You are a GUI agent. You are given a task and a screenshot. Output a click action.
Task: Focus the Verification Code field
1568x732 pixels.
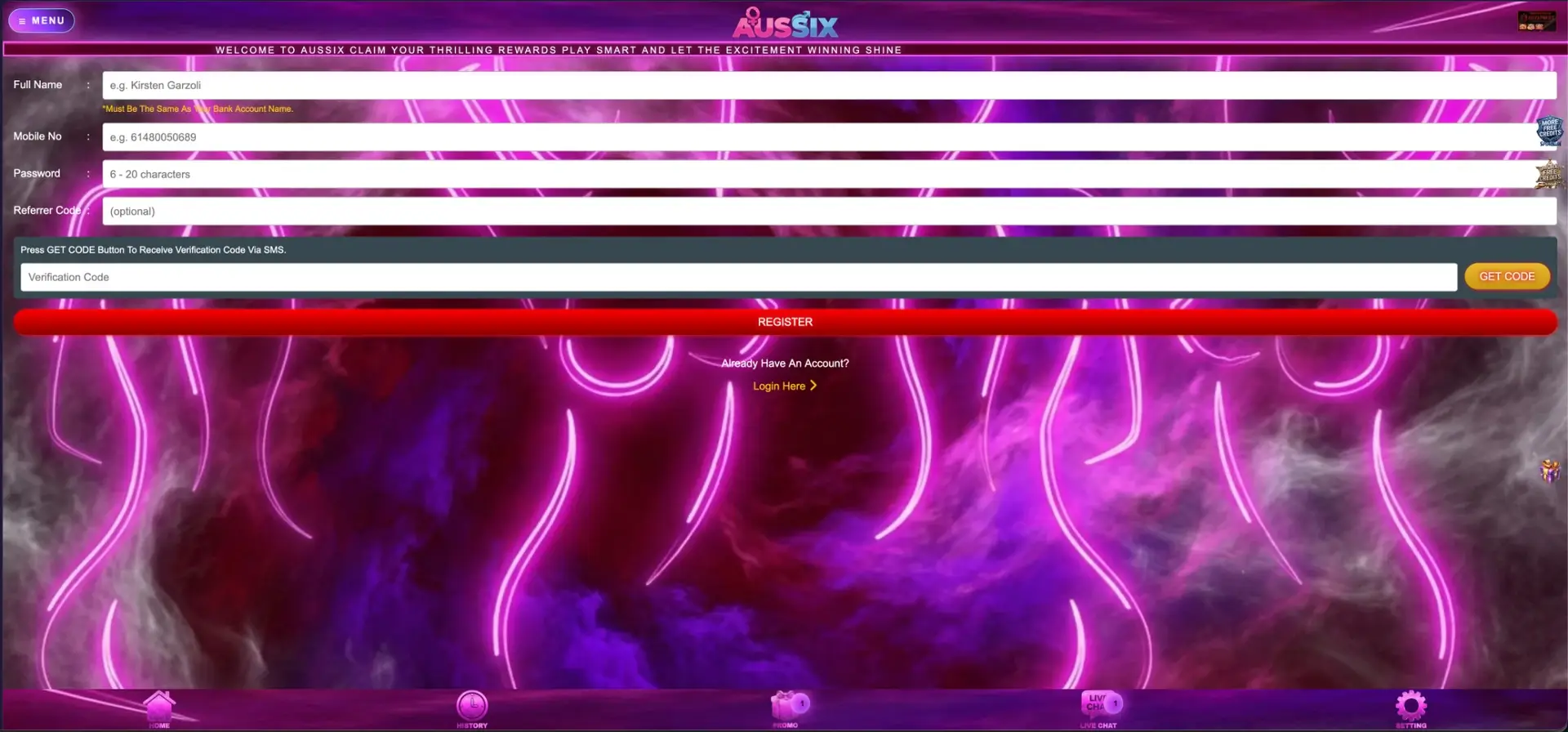(738, 277)
